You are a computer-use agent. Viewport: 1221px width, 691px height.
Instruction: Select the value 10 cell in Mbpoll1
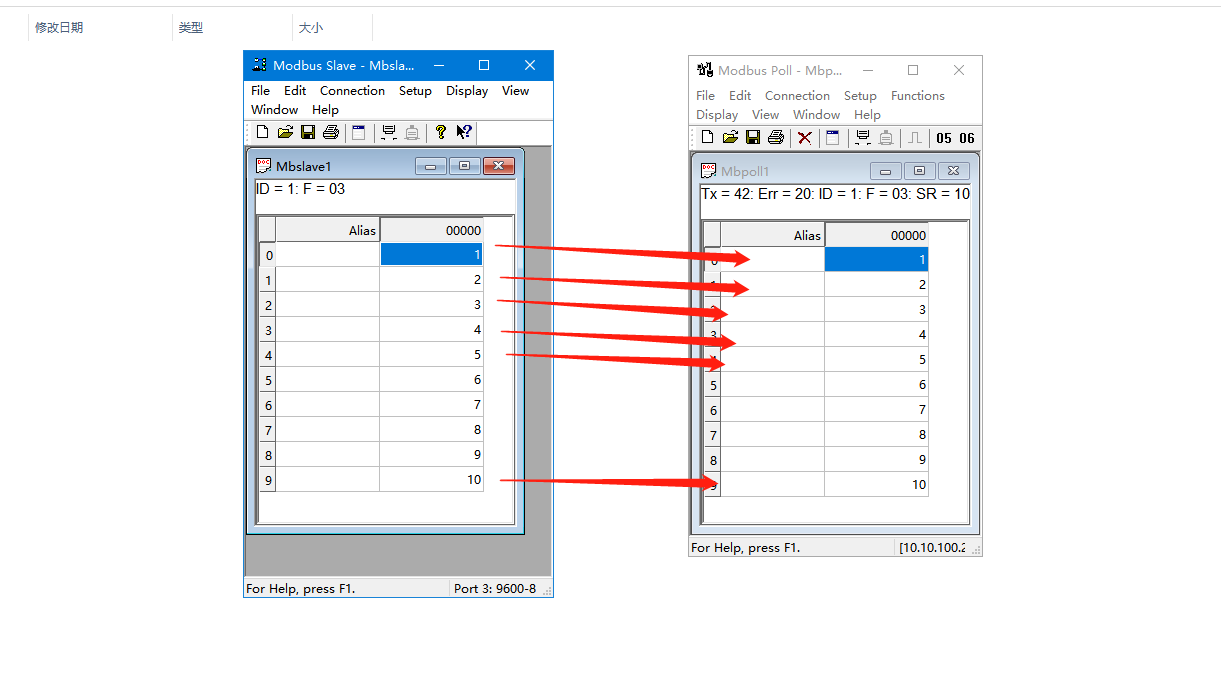876,485
